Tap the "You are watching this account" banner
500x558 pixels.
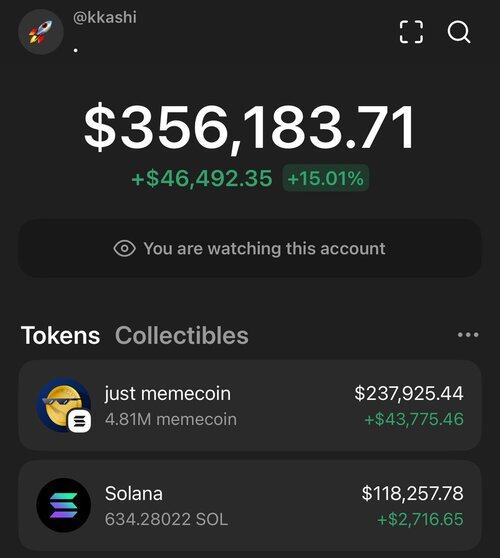(x=250, y=248)
